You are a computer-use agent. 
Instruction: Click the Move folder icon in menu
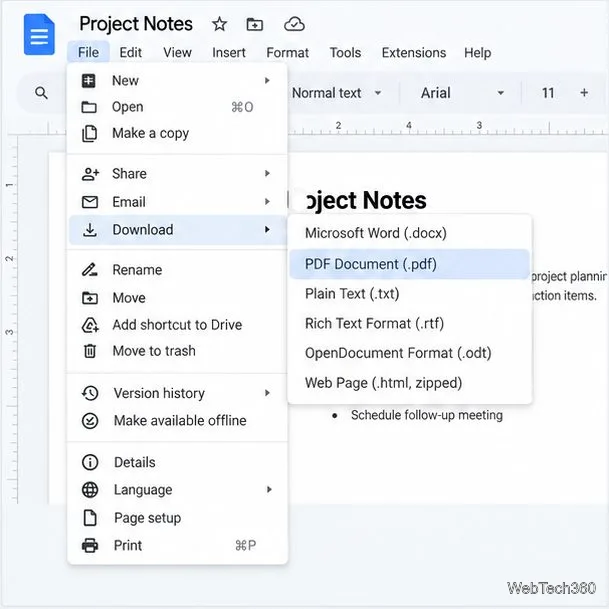click(x=90, y=298)
